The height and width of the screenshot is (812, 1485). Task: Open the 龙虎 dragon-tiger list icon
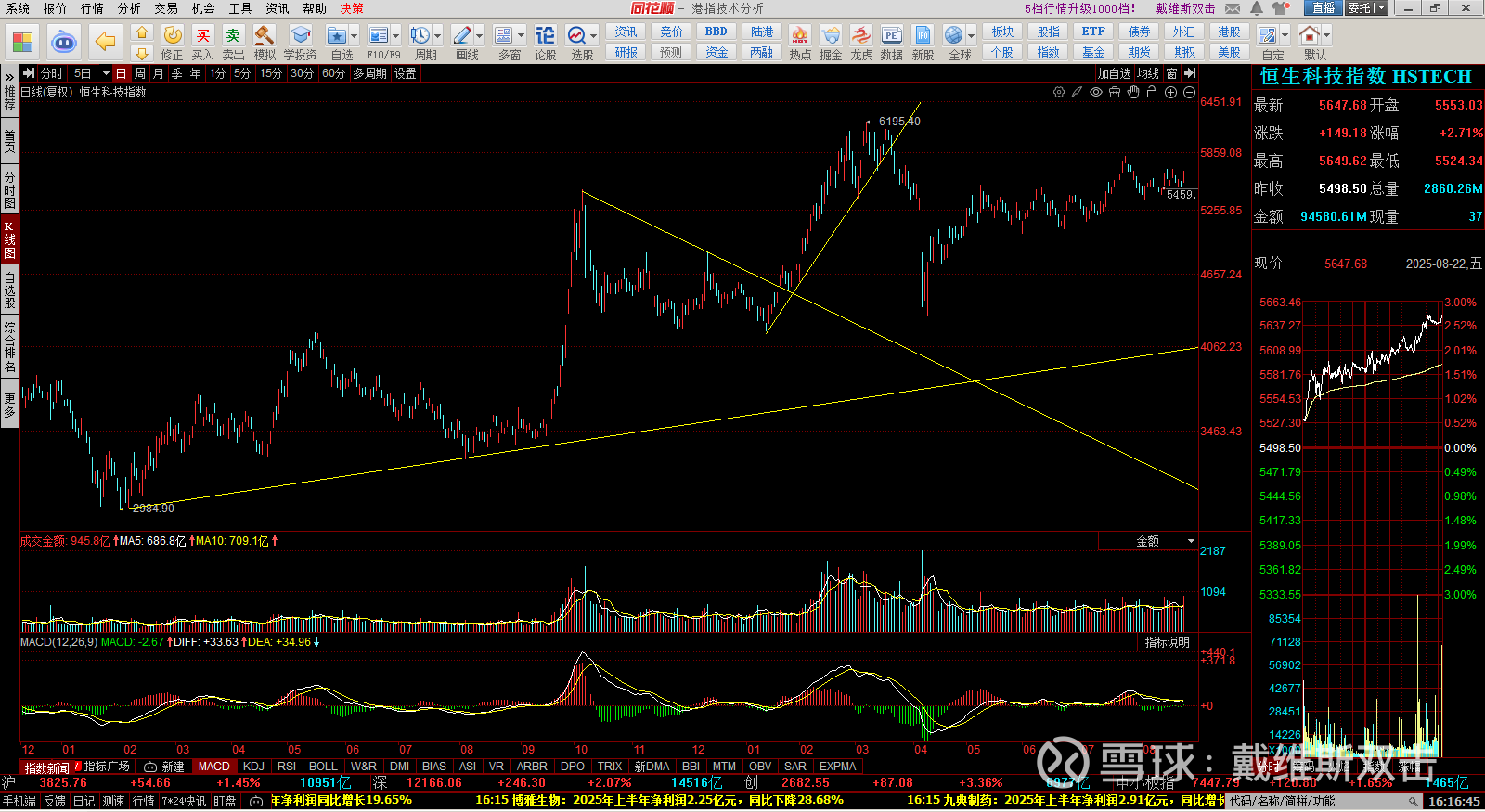pyautogui.click(x=861, y=35)
